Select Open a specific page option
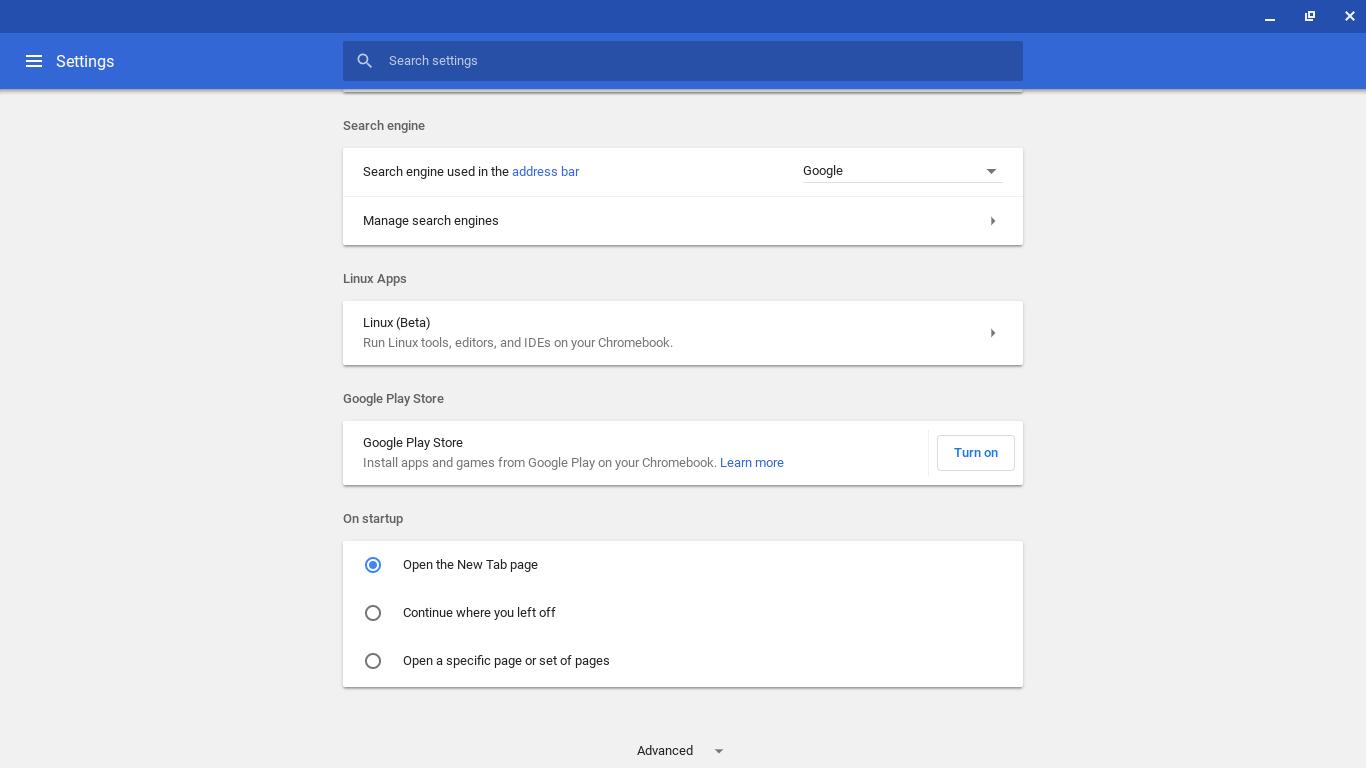 373,661
